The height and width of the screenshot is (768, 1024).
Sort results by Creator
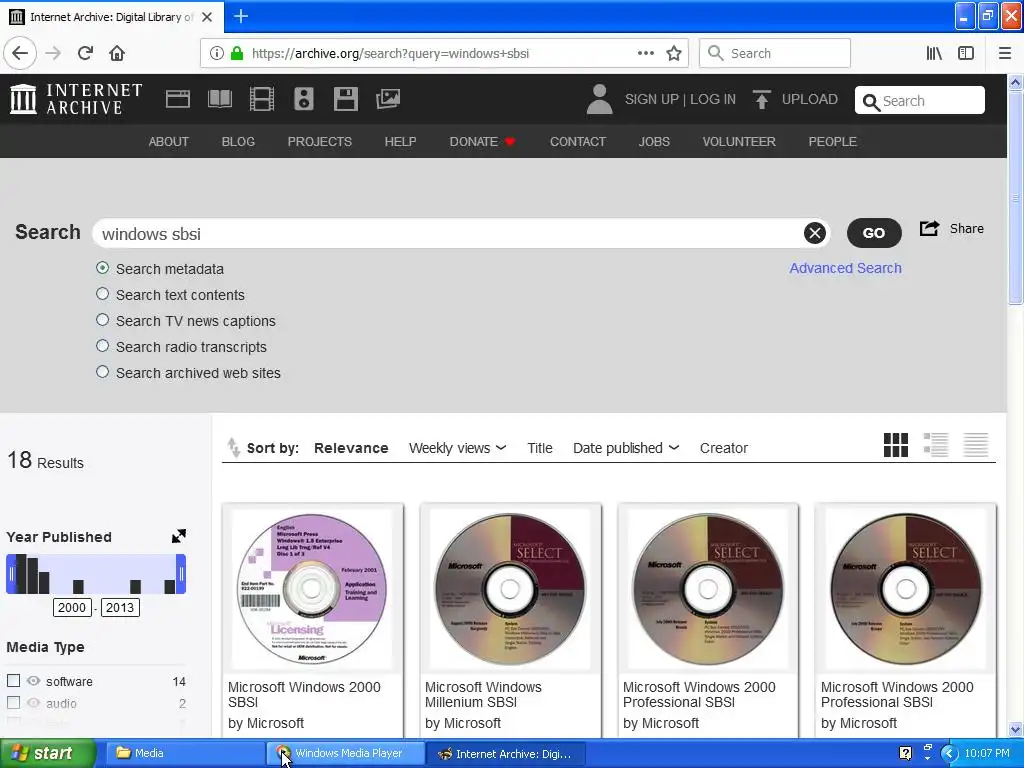(724, 448)
